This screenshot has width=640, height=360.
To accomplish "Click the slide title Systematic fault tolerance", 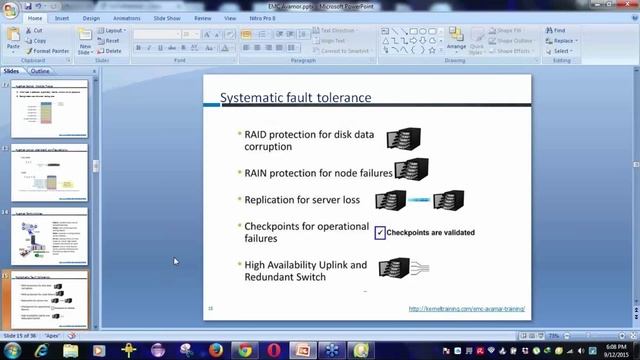I will (296, 98).
